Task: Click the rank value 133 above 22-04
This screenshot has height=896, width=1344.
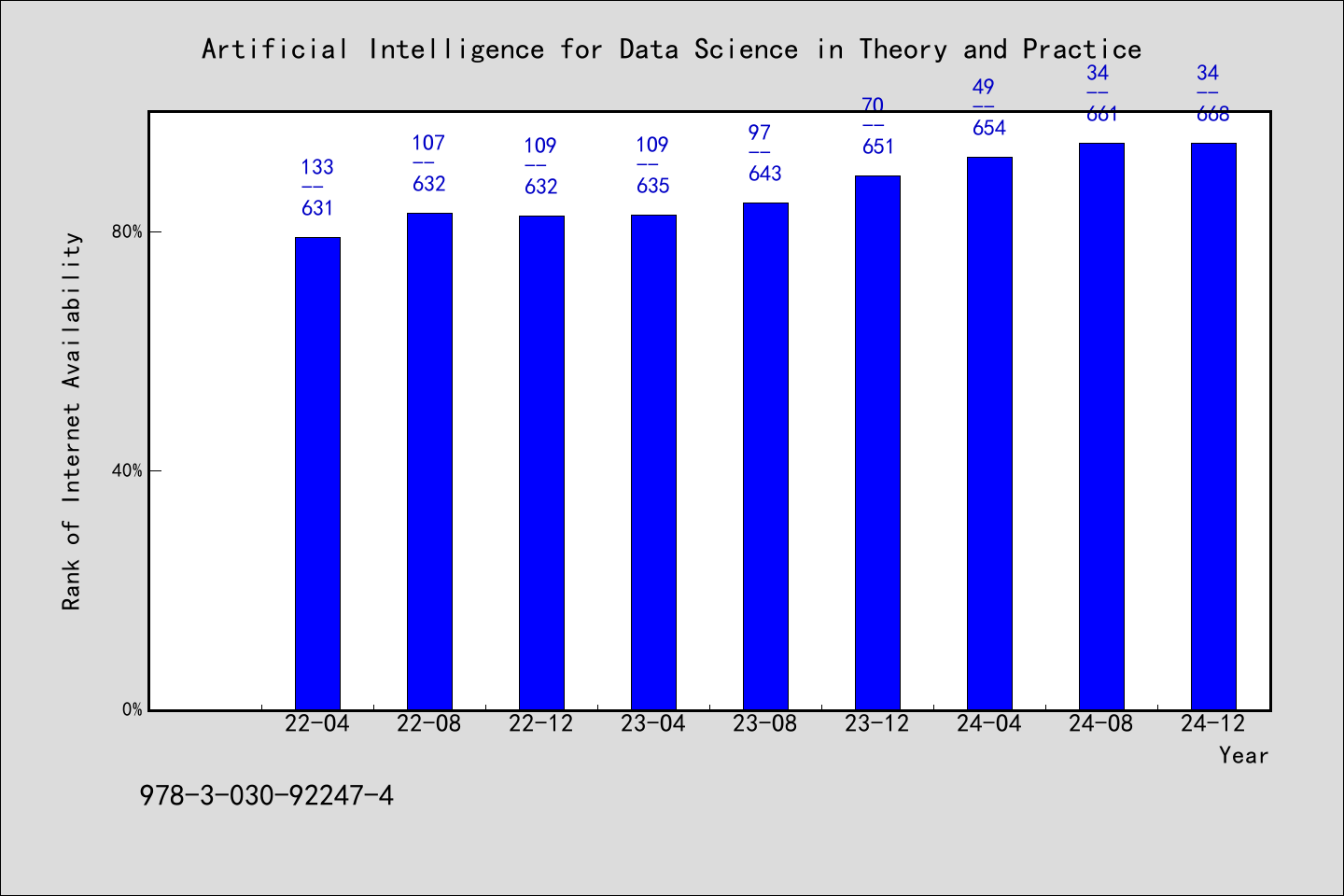Action: click(x=317, y=167)
